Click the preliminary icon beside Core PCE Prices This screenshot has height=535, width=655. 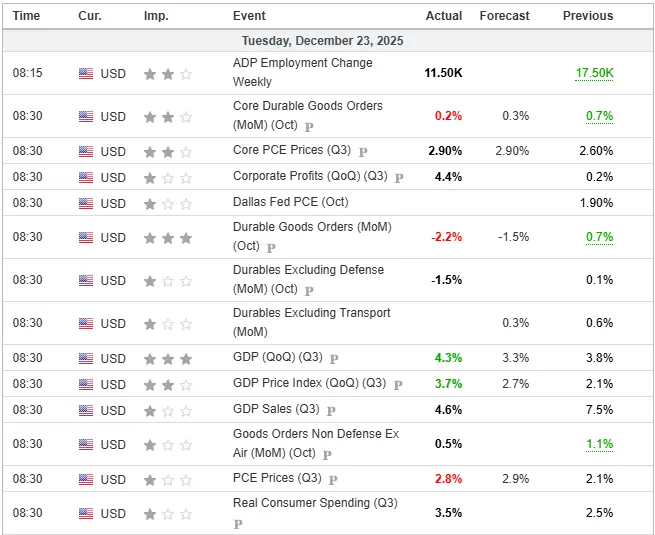coord(363,152)
